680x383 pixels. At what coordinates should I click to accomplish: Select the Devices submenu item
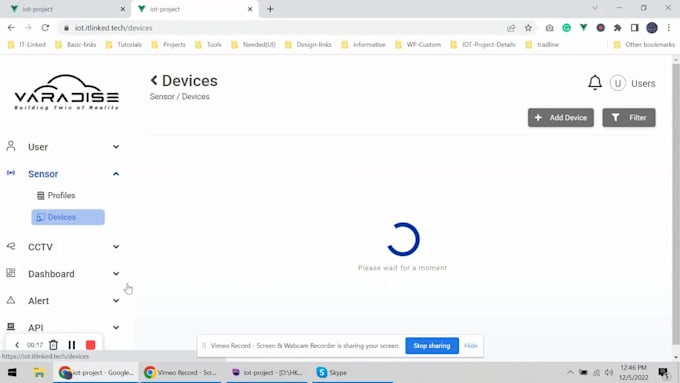pos(68,217)
